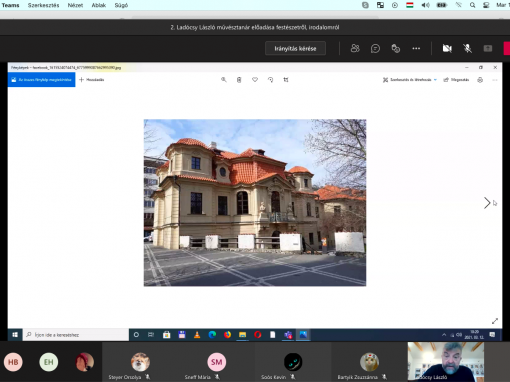Open Microsoft Edge from the taskbar
The width and height of the screenshot is (510, 382).
pyautogui.click(x=212, y=335)
